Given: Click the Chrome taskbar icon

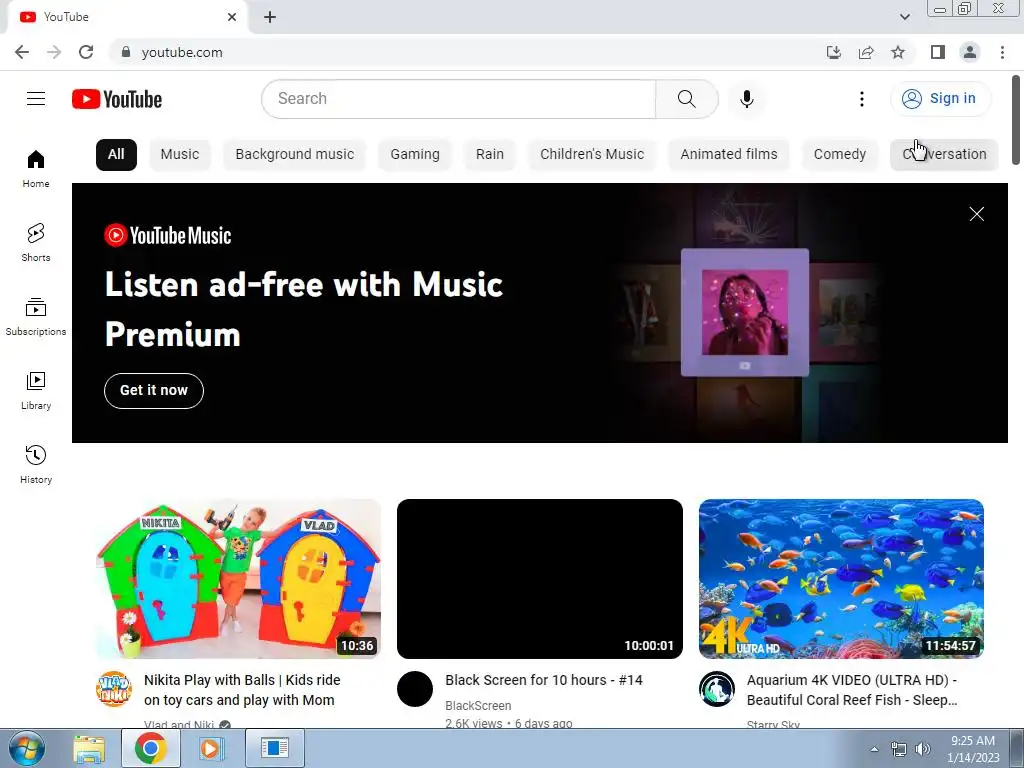Looking at the screenshot, I should tap(150, 748).
